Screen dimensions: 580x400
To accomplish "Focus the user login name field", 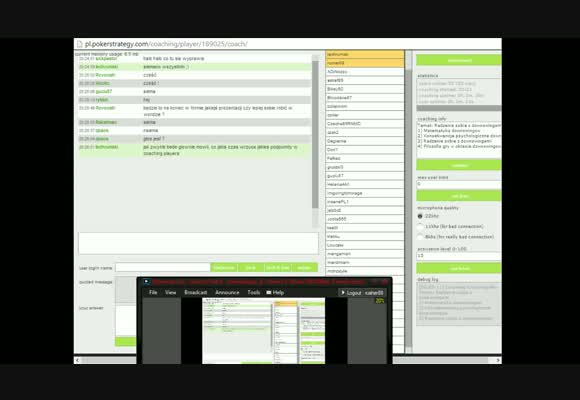I will coord(163,268).
